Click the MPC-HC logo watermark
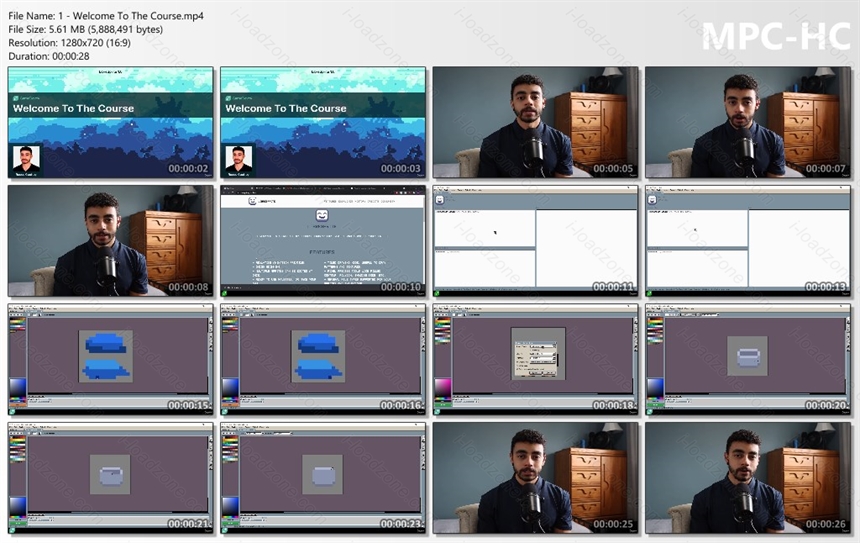The height and width of the screenshot is (543, 860). coord(776,37)
